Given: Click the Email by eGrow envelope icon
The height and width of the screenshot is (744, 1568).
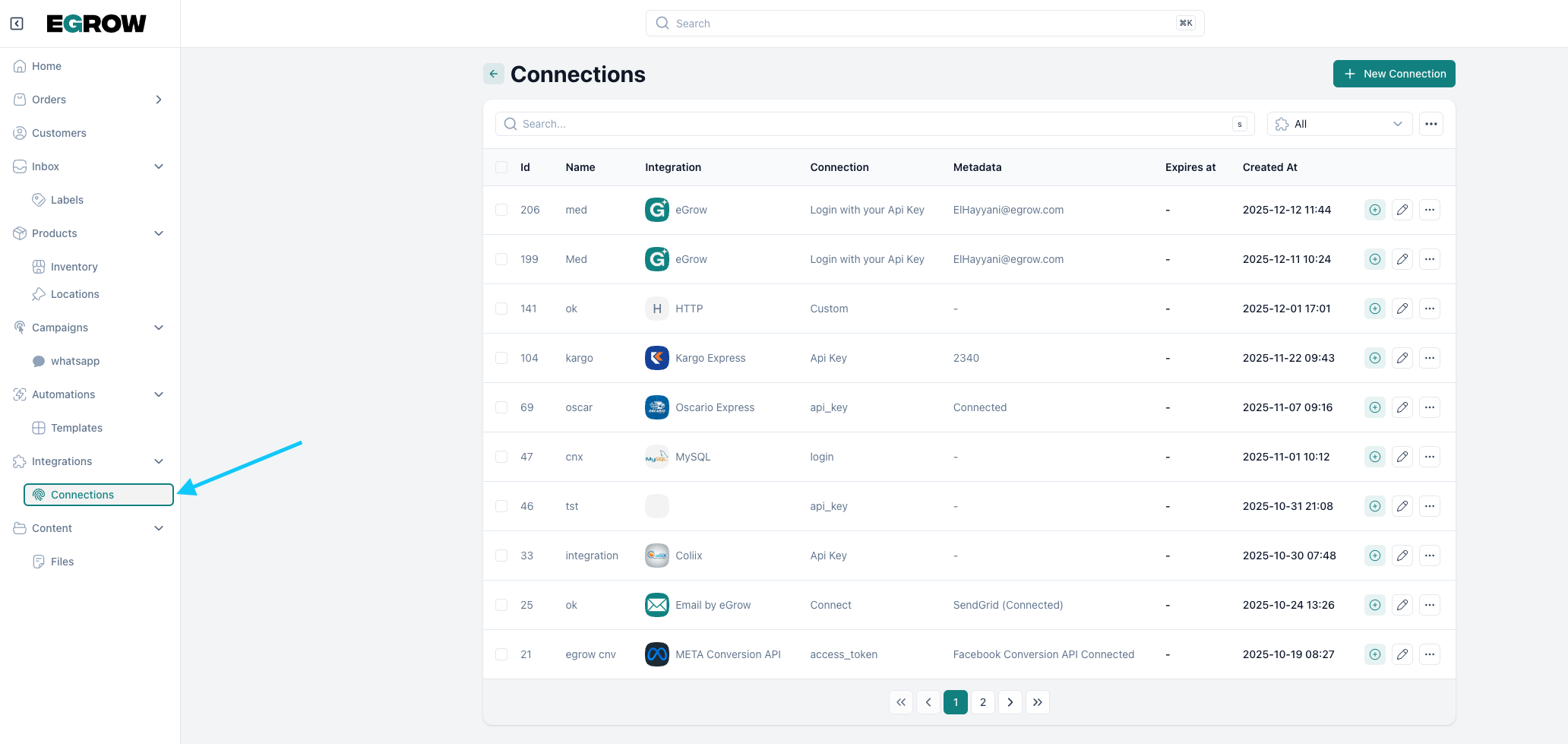Looking at the screenshot, I should pos(657,605).
